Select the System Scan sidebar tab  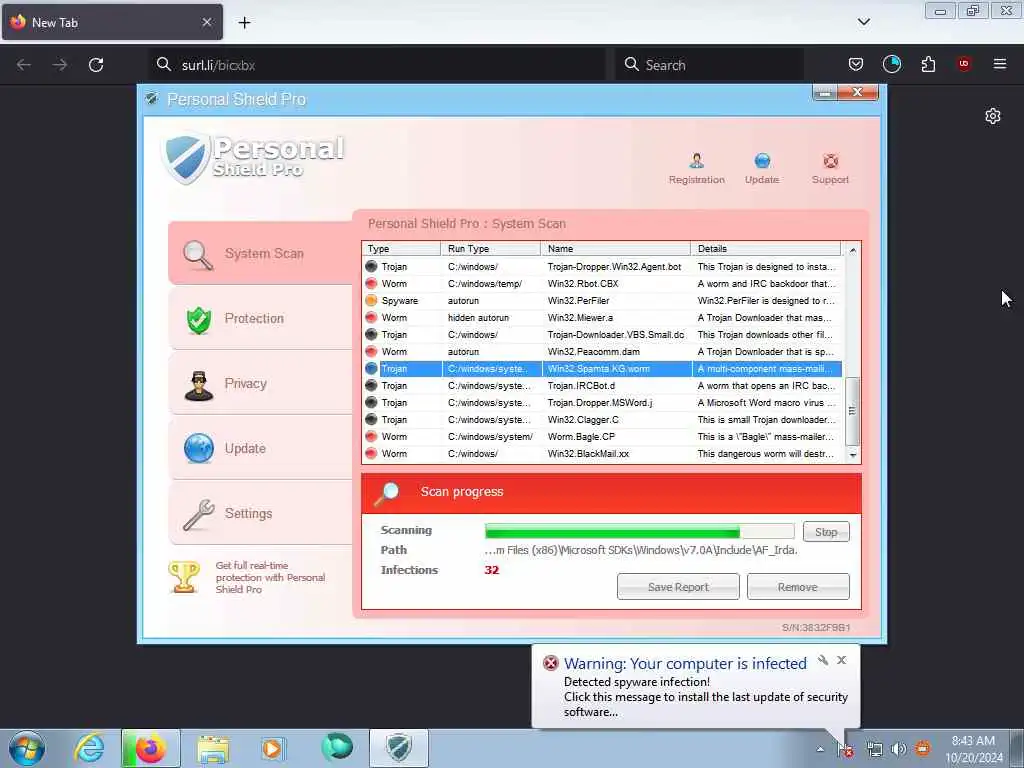(x=261, y=253)
